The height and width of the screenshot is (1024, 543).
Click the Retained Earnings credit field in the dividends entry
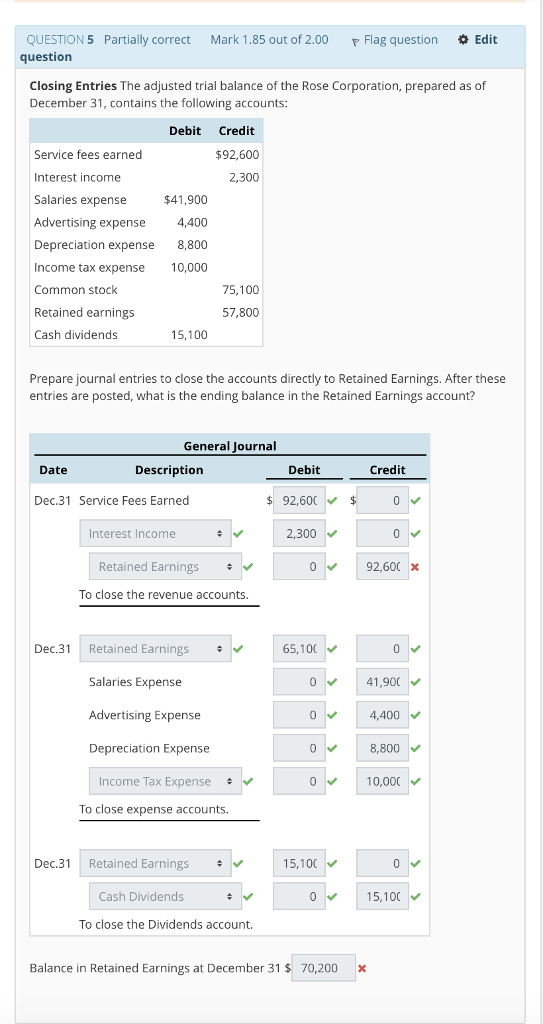[382, 863]
